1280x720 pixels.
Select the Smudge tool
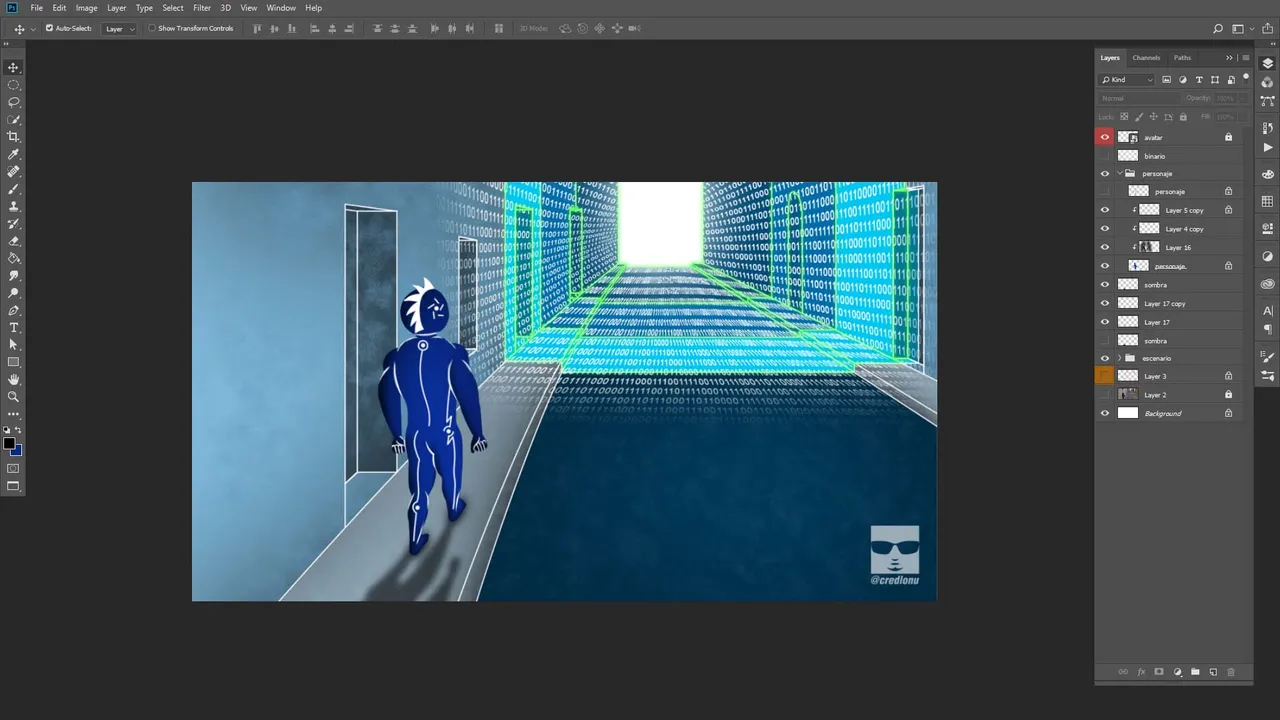click(x=13, y=276)
